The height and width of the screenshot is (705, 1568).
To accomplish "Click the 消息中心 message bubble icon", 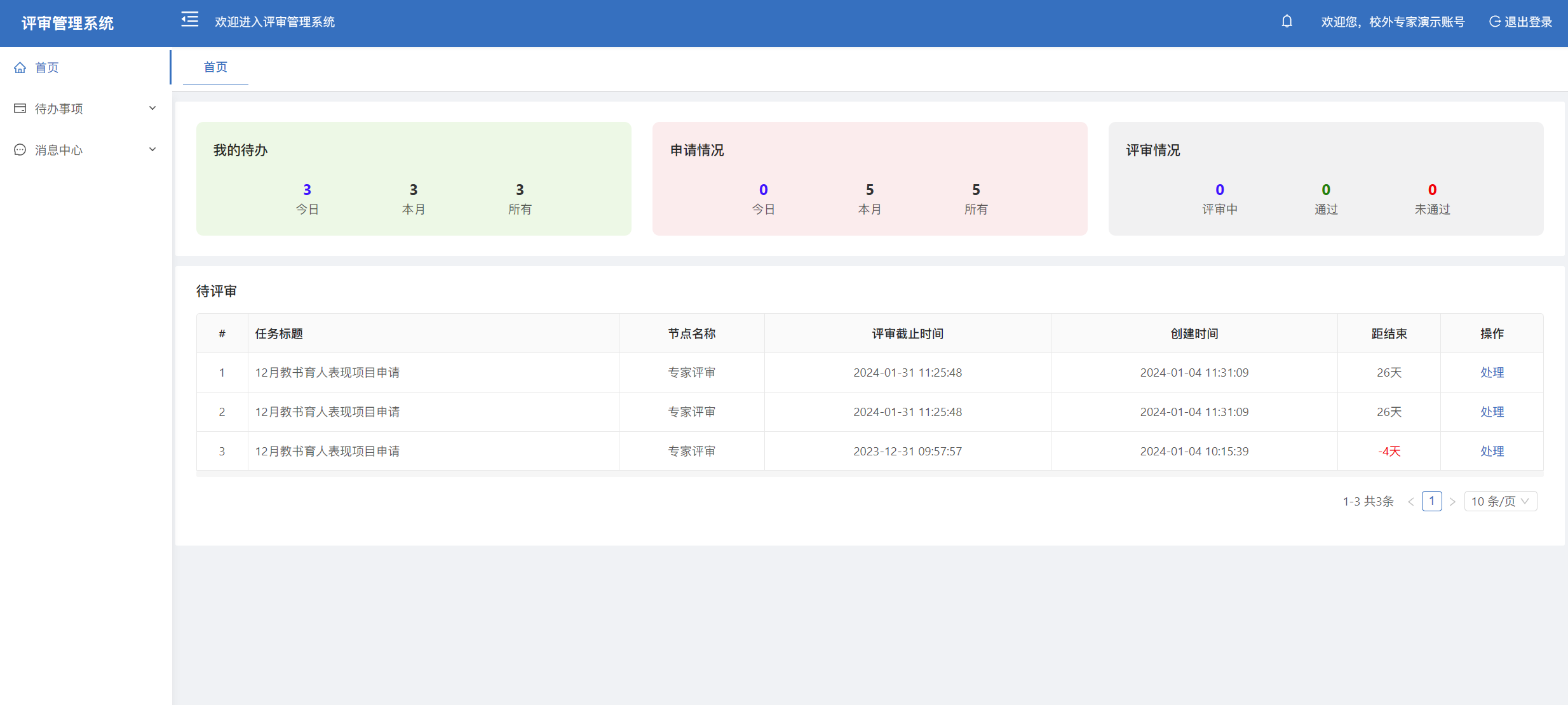I will point(20,150).
